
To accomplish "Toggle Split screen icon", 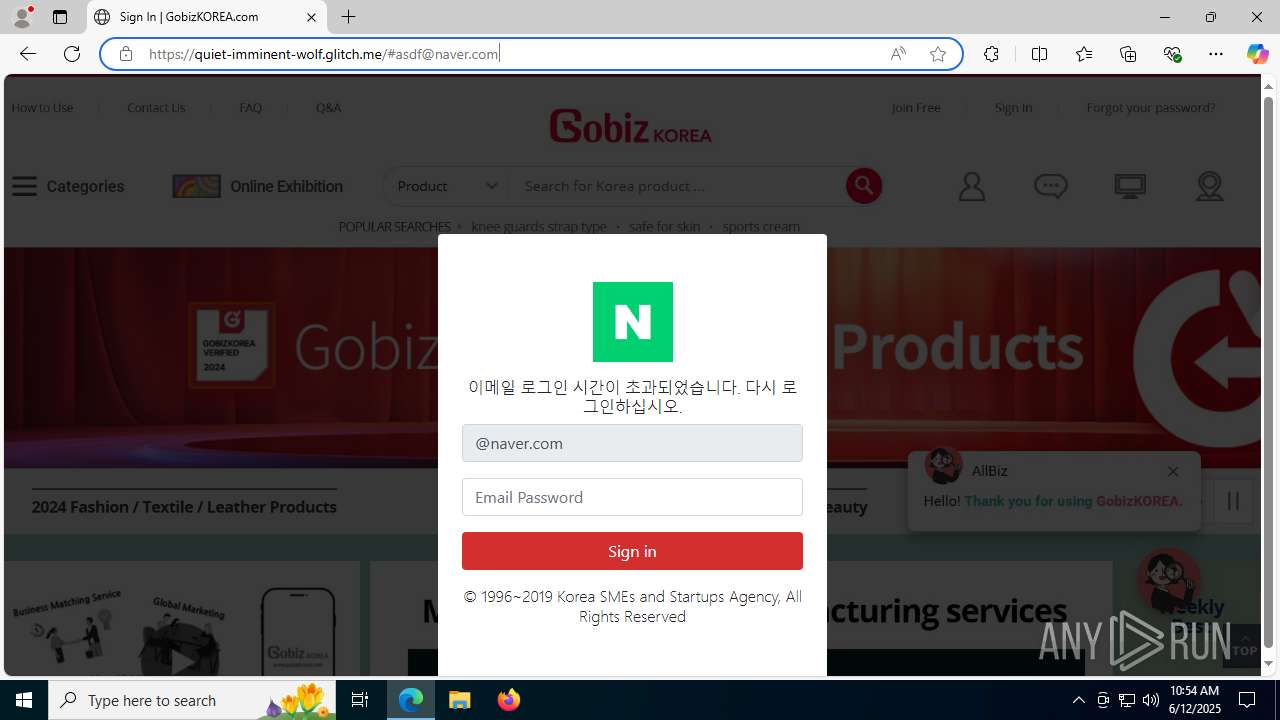I will 1039,54.
